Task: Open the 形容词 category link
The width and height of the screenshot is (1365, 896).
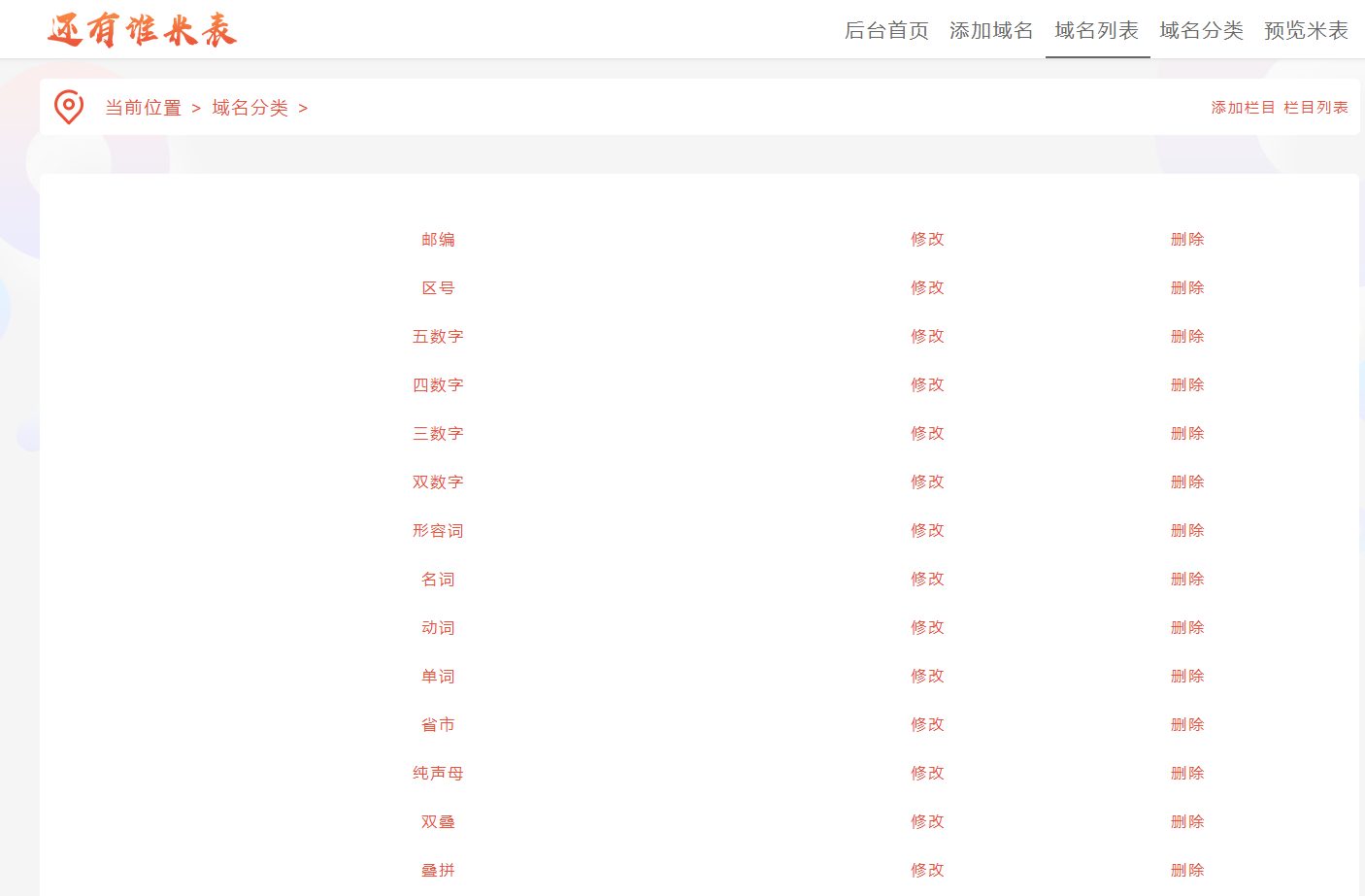Action: tap(438, 531)
